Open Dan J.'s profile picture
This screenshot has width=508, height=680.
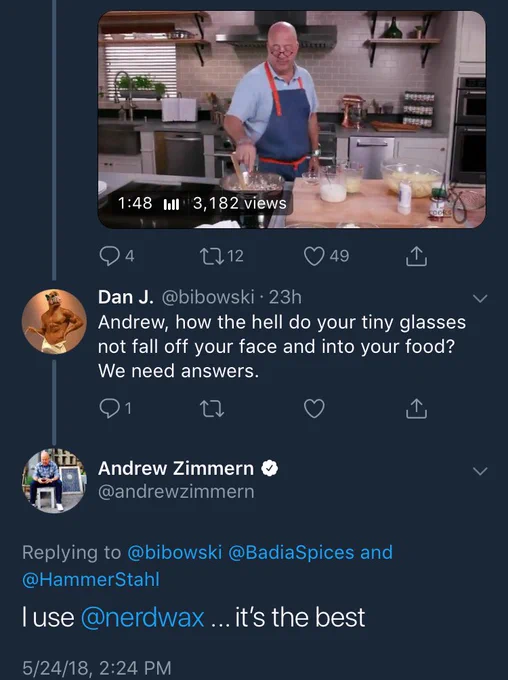coord(54,321)
